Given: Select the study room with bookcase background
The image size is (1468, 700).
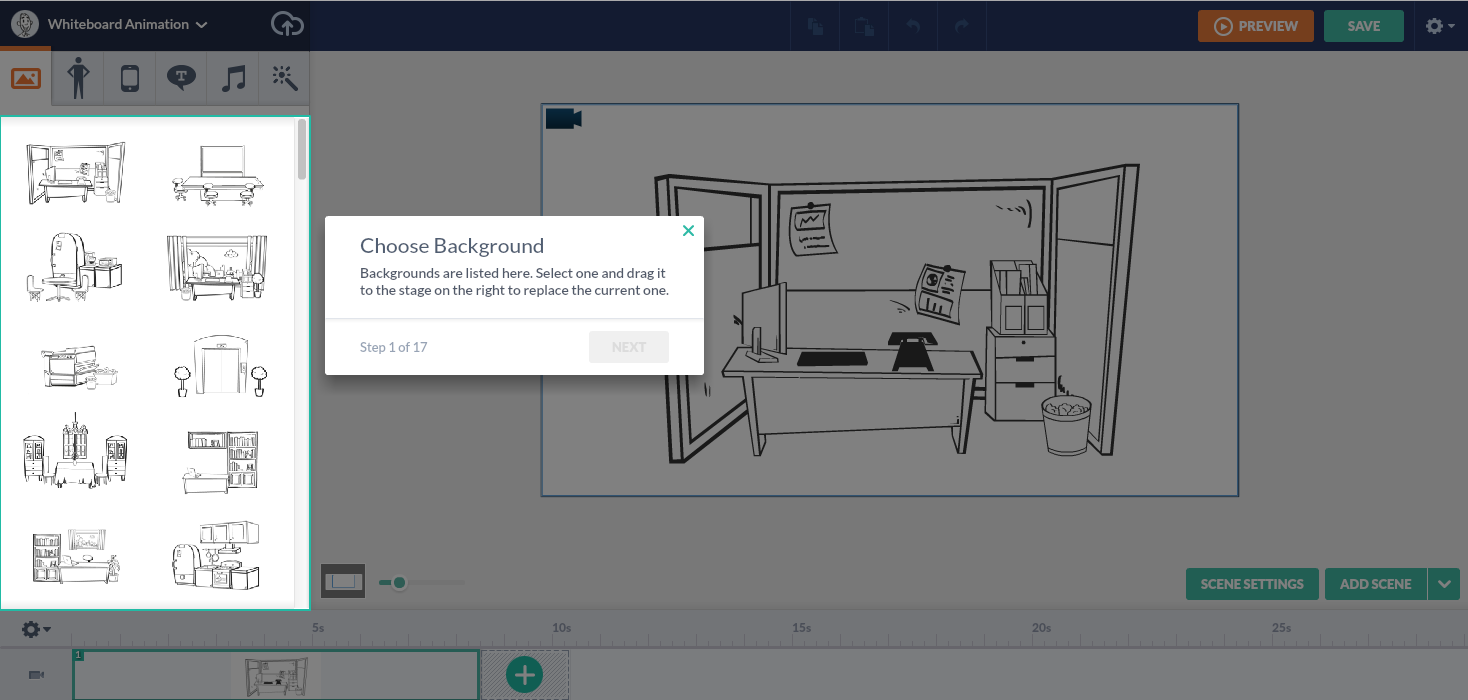Looking at the screenshot, I should click(x=76, y=556).
